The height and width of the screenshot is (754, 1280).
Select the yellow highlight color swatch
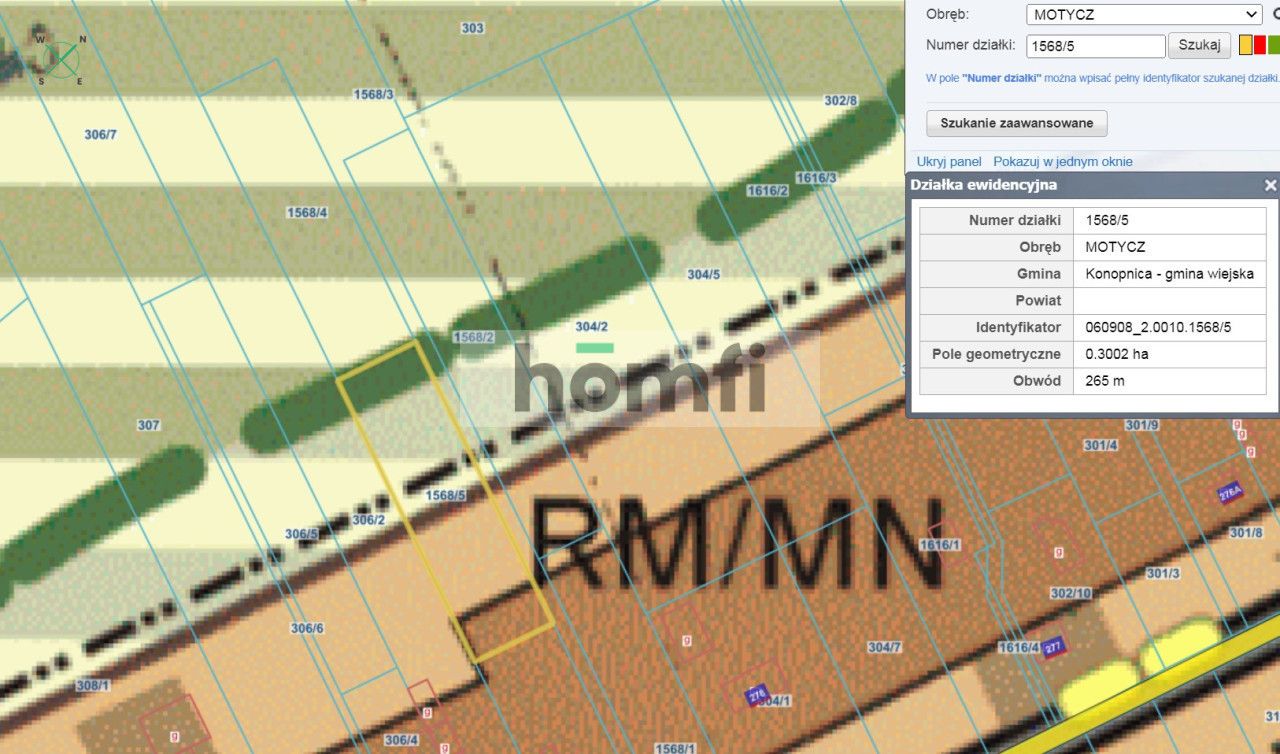click(1246, 45)
